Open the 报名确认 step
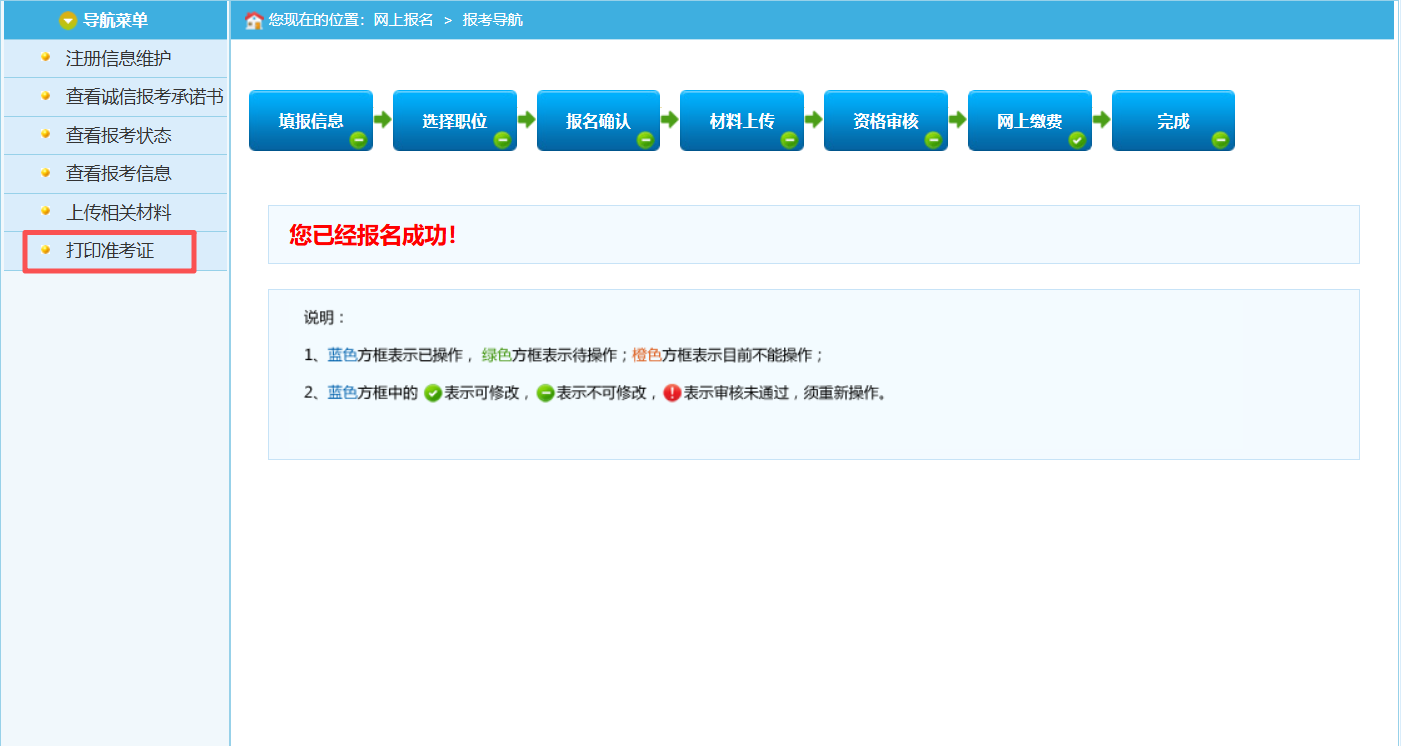The image size is (1401, 746). (x=598, y=121)
